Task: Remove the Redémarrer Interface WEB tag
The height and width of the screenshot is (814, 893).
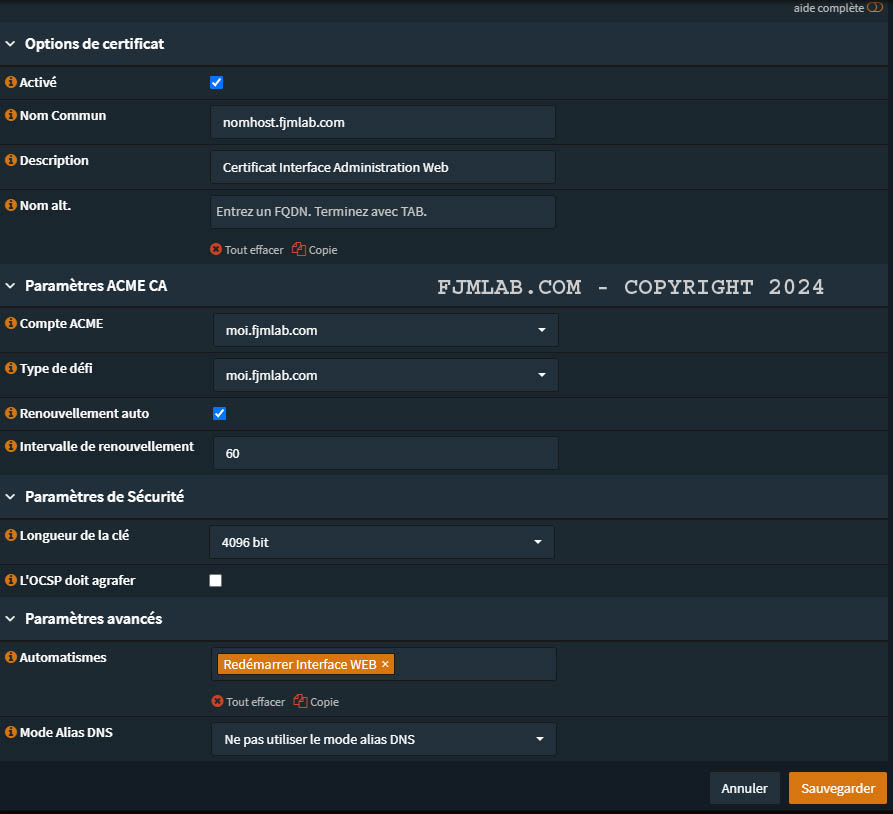Action: click(385, 665)
